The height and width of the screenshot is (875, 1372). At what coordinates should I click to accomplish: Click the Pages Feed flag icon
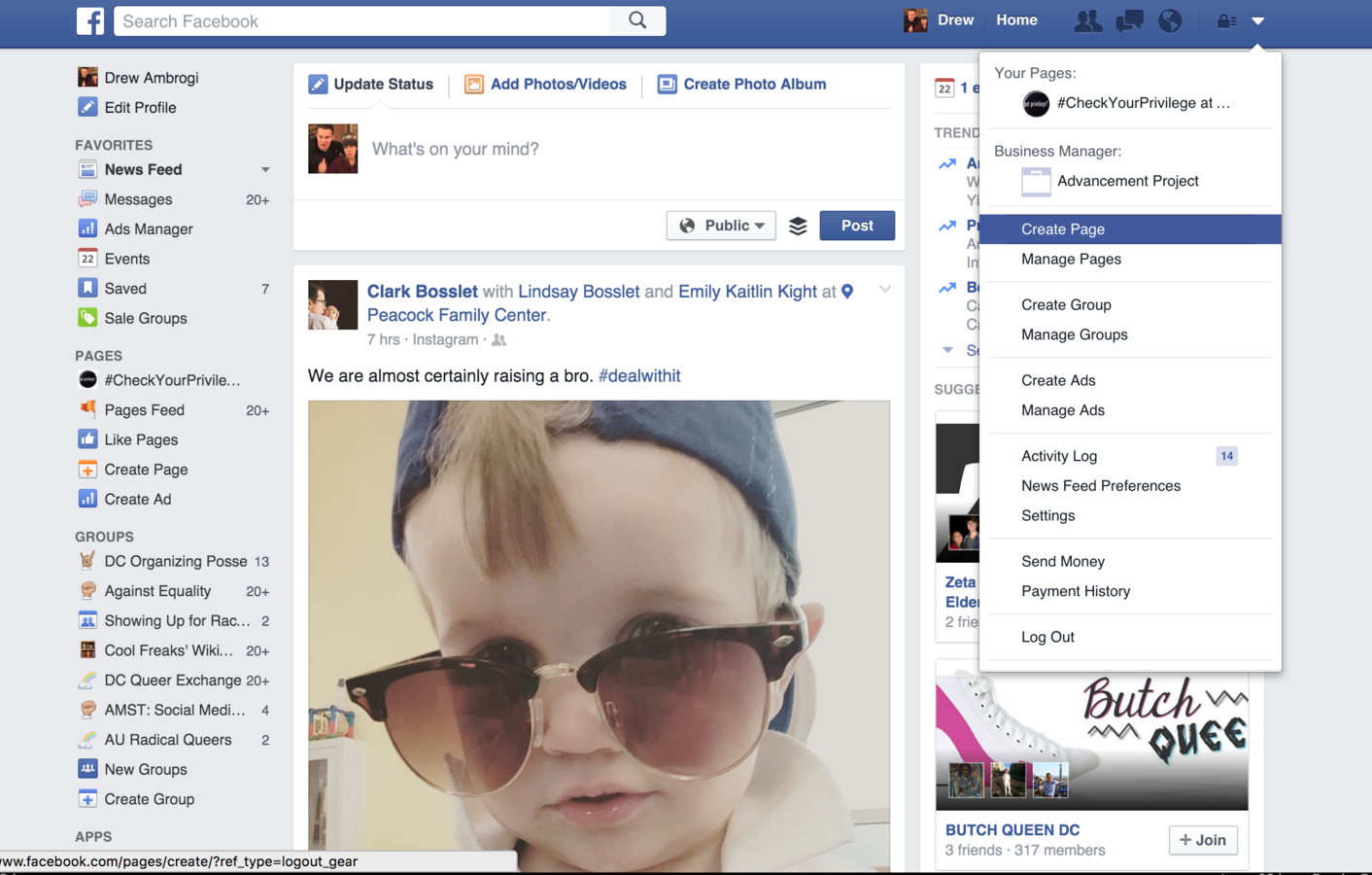point(87,409)
